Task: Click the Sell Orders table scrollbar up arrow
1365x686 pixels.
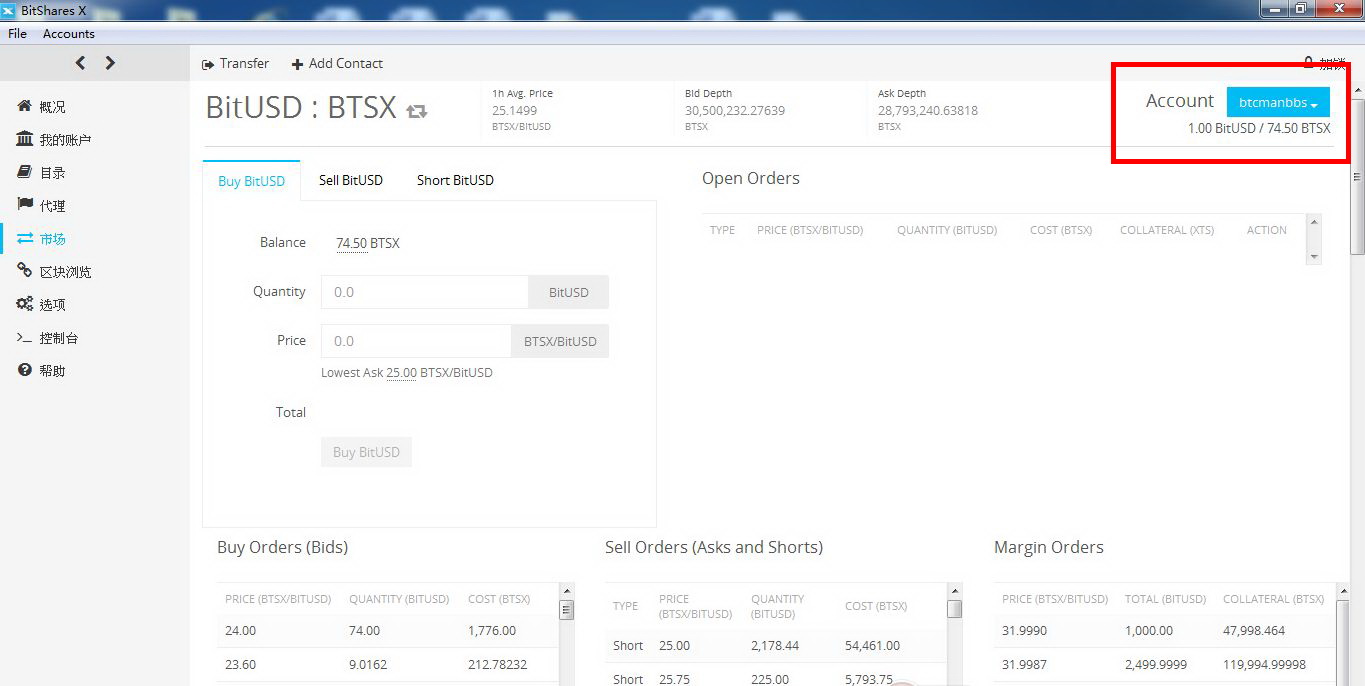Action: click(954, 591)
